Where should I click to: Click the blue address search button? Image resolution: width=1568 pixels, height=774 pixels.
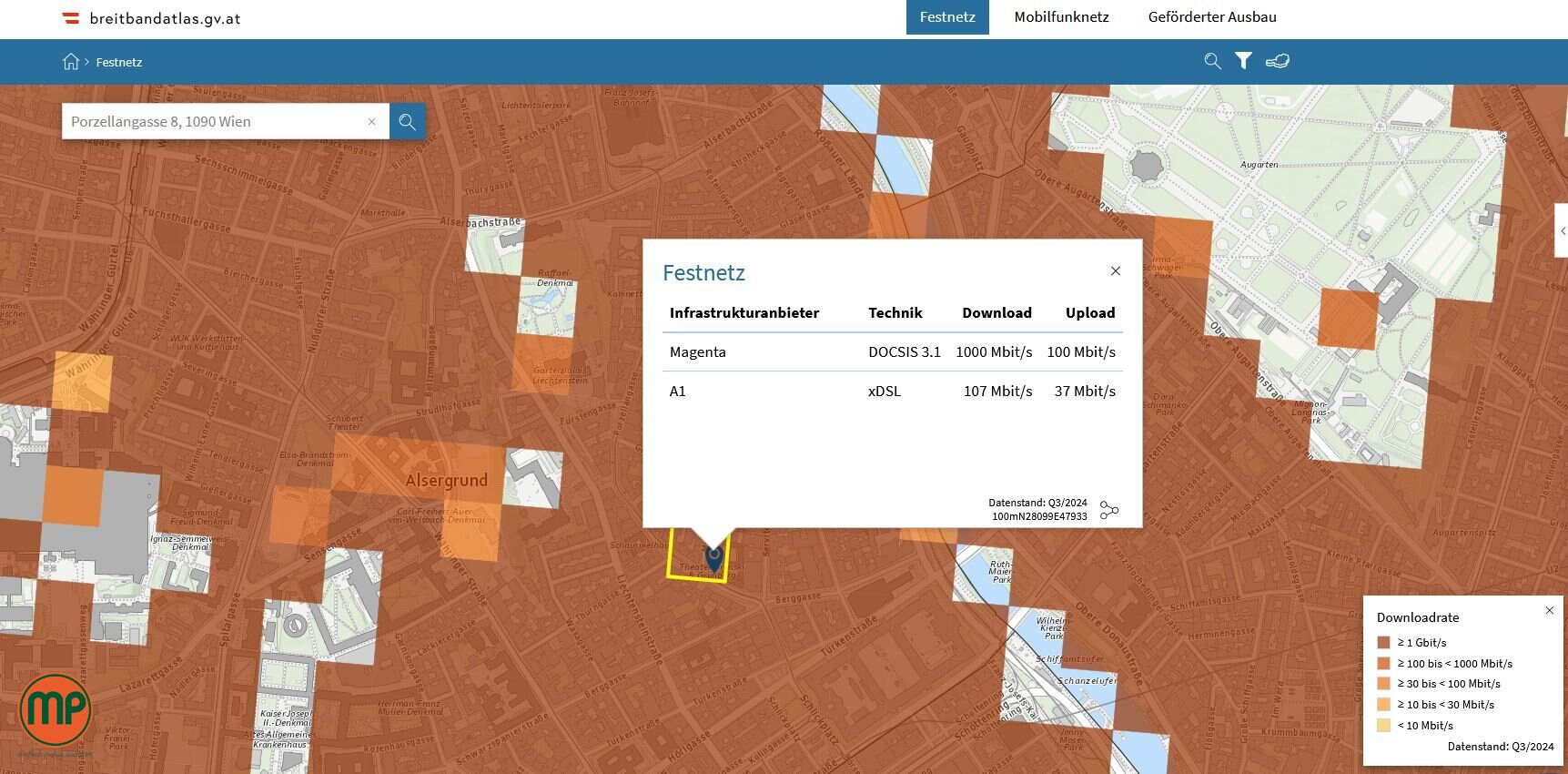pyautogui.click(x=407, y=121)
